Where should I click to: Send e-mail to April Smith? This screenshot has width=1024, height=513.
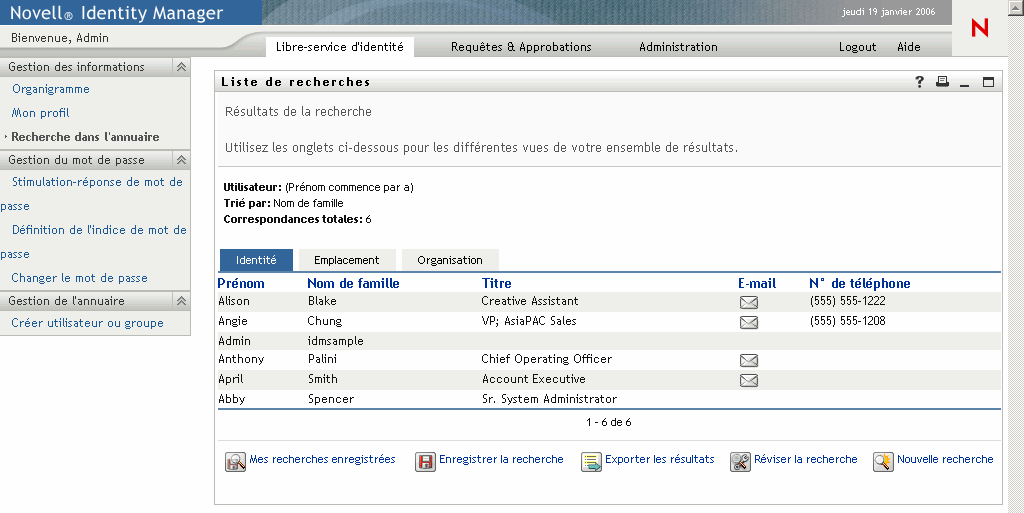[x=749, y=381]
